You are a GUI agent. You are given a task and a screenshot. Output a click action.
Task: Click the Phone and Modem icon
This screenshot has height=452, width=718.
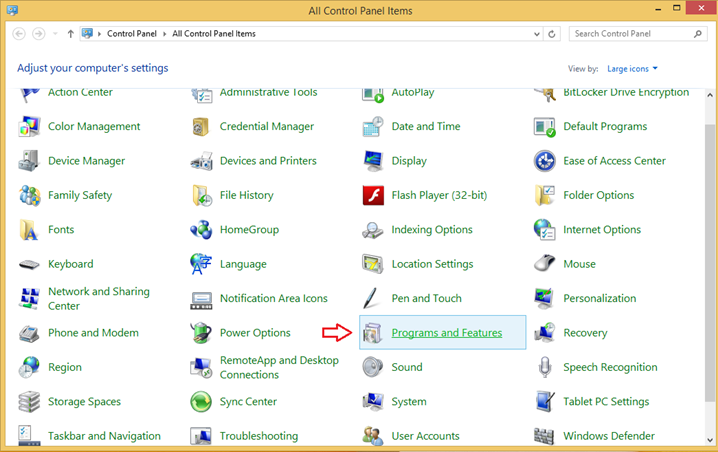click(29, 333)
